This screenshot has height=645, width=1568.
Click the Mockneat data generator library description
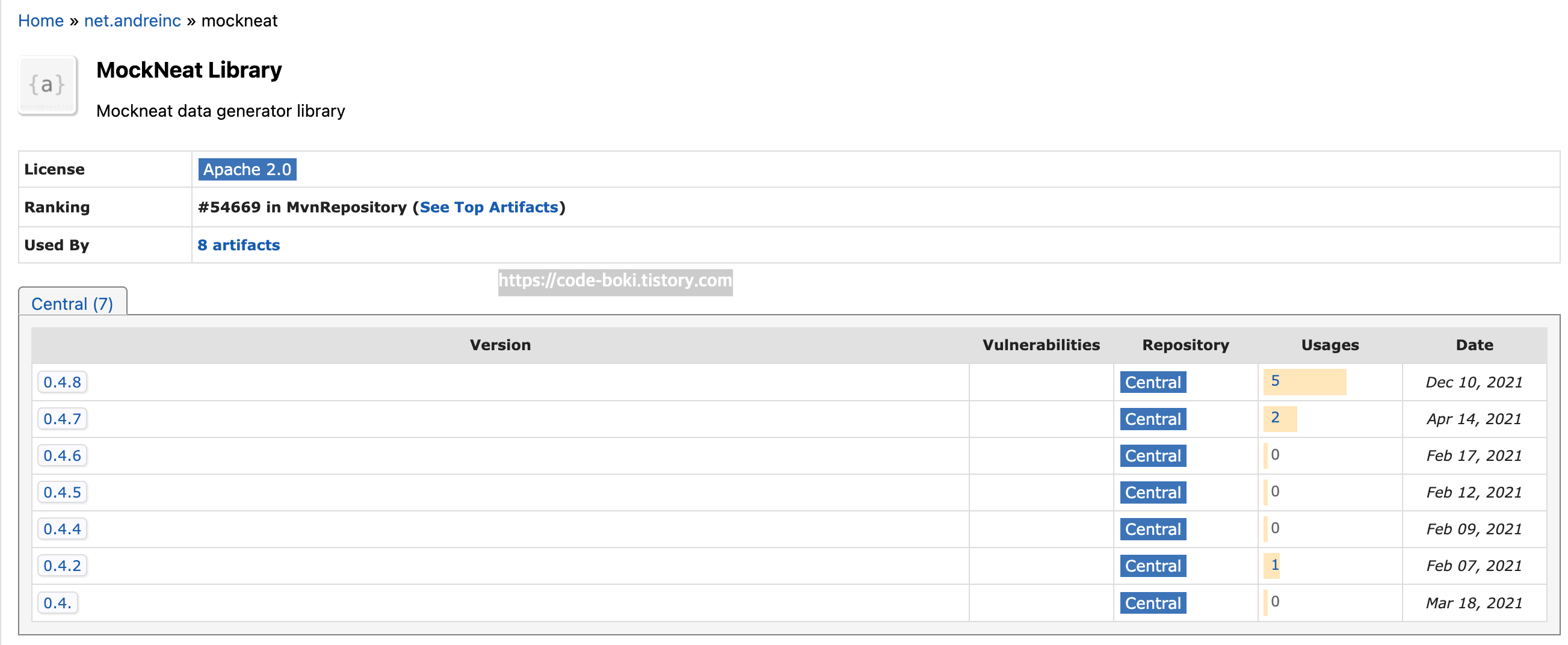tap(220, 111)
